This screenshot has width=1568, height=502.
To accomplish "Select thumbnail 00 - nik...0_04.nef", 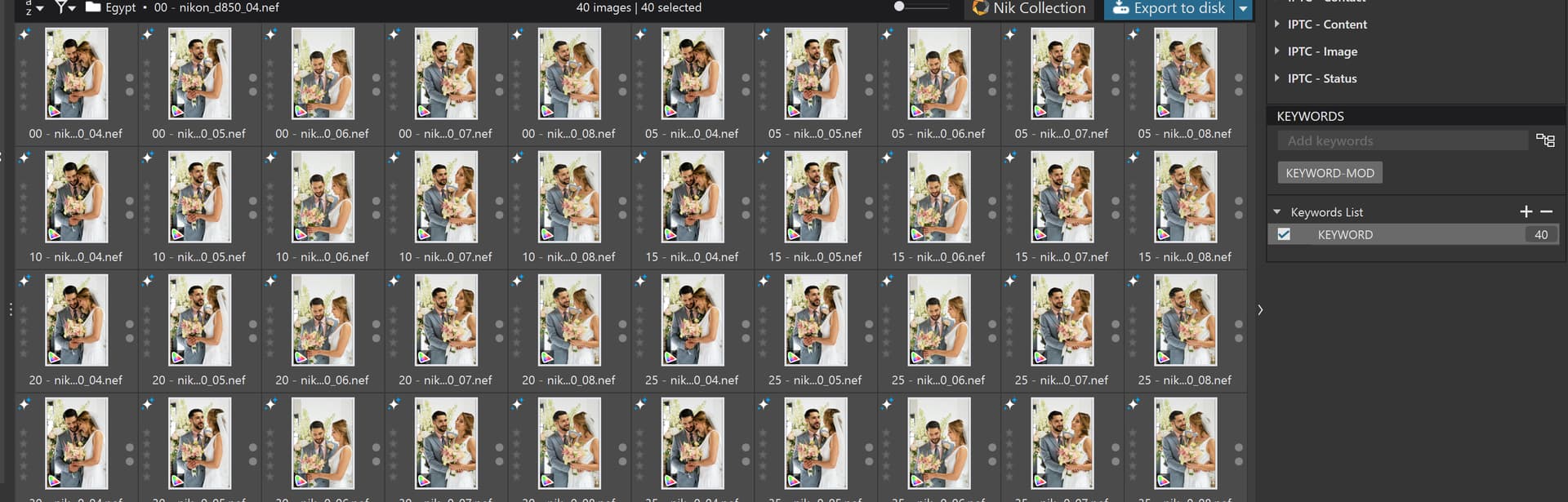I will coord(76,73).
